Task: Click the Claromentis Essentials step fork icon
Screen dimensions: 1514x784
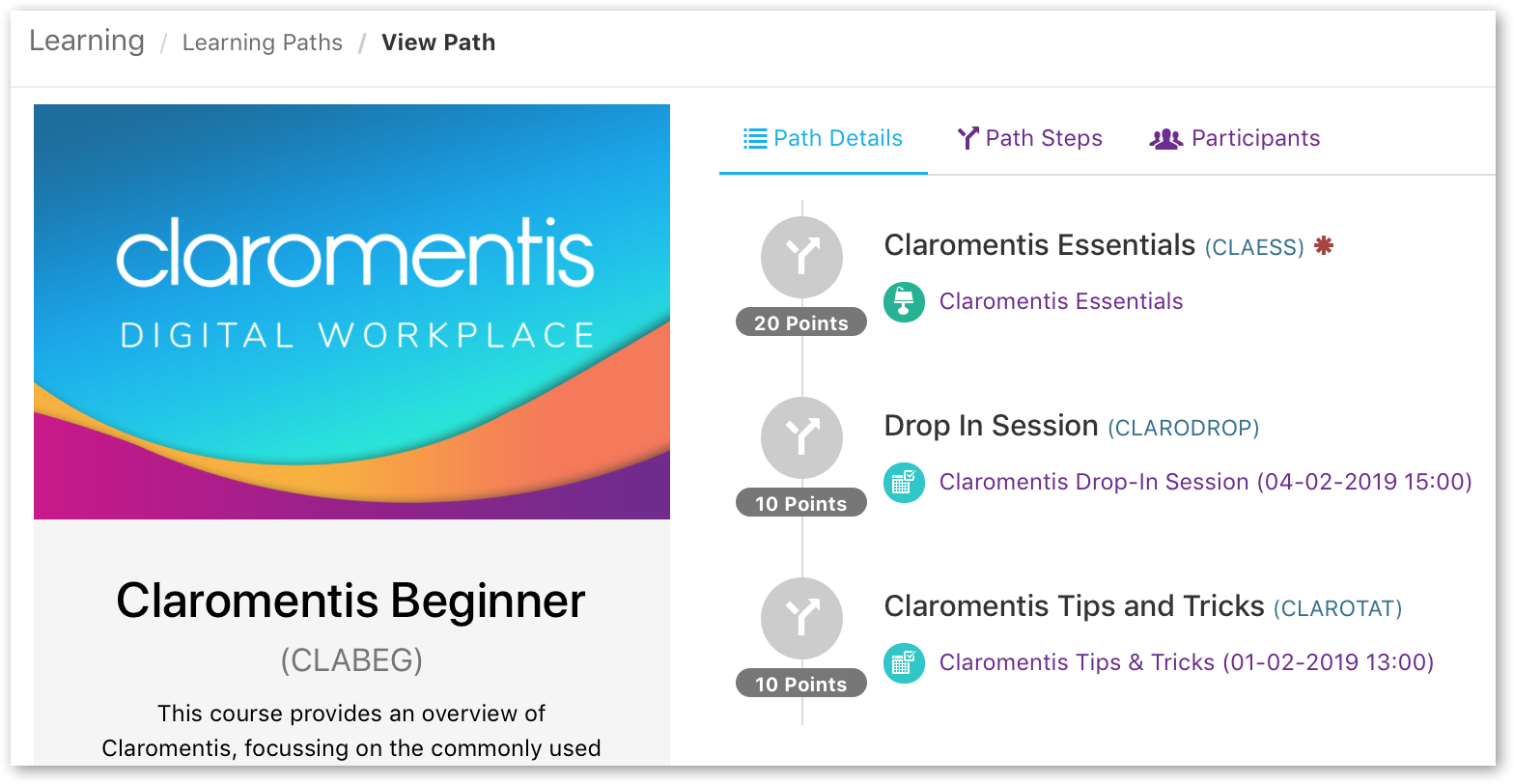Action: [x=801, y=257]
